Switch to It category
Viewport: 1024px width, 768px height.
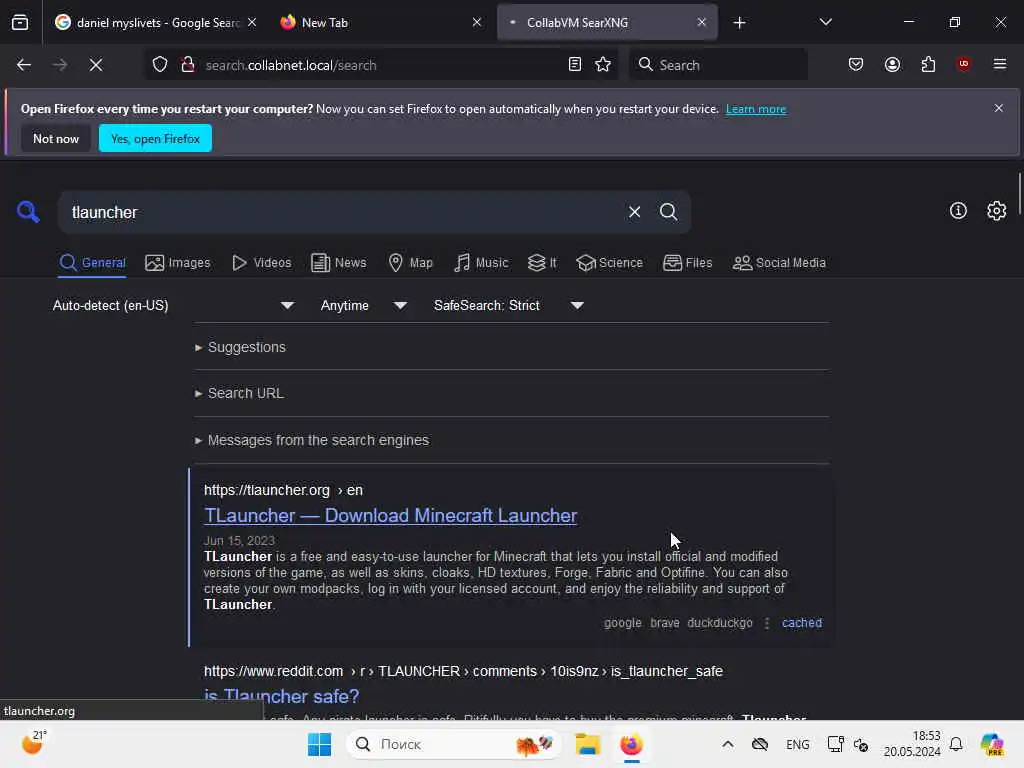tap(542, 263)
